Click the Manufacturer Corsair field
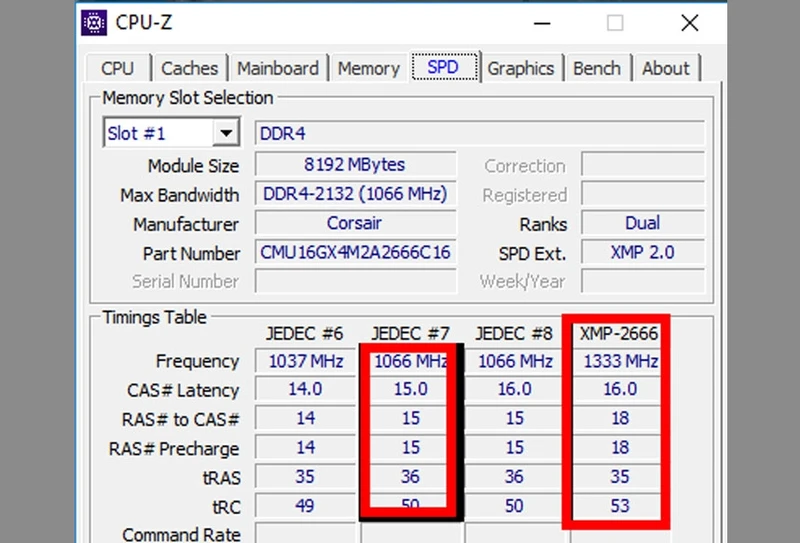 pyautogui.click(x=356, y=223)
